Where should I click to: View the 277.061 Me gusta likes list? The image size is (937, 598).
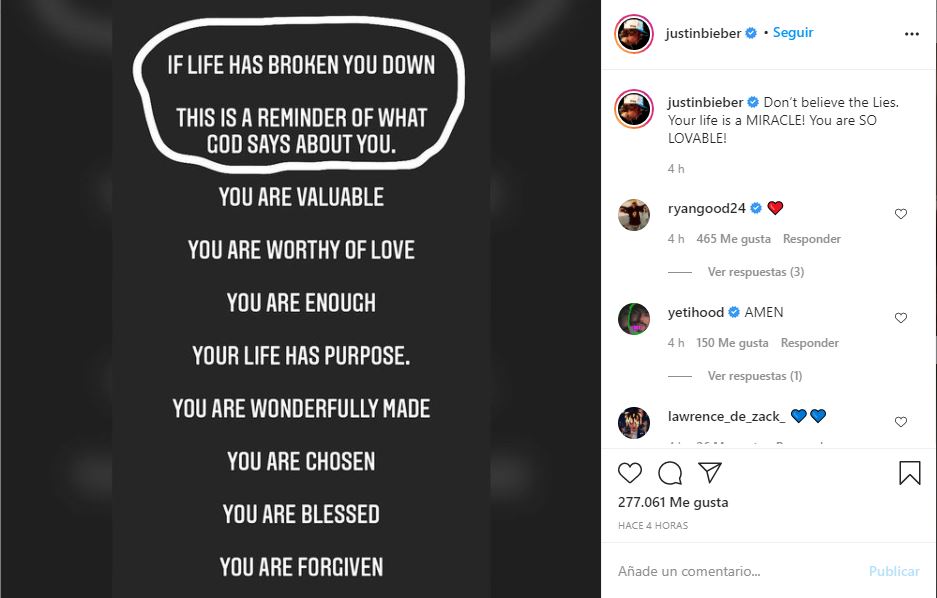coord(673,502)
